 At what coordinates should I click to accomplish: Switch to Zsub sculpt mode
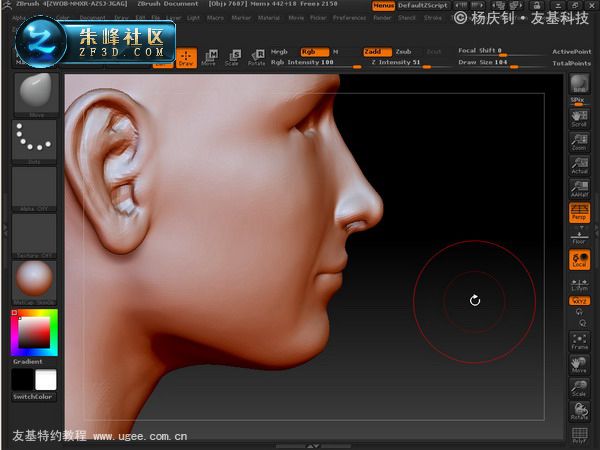pyautogui.click(x=403, y=52)
